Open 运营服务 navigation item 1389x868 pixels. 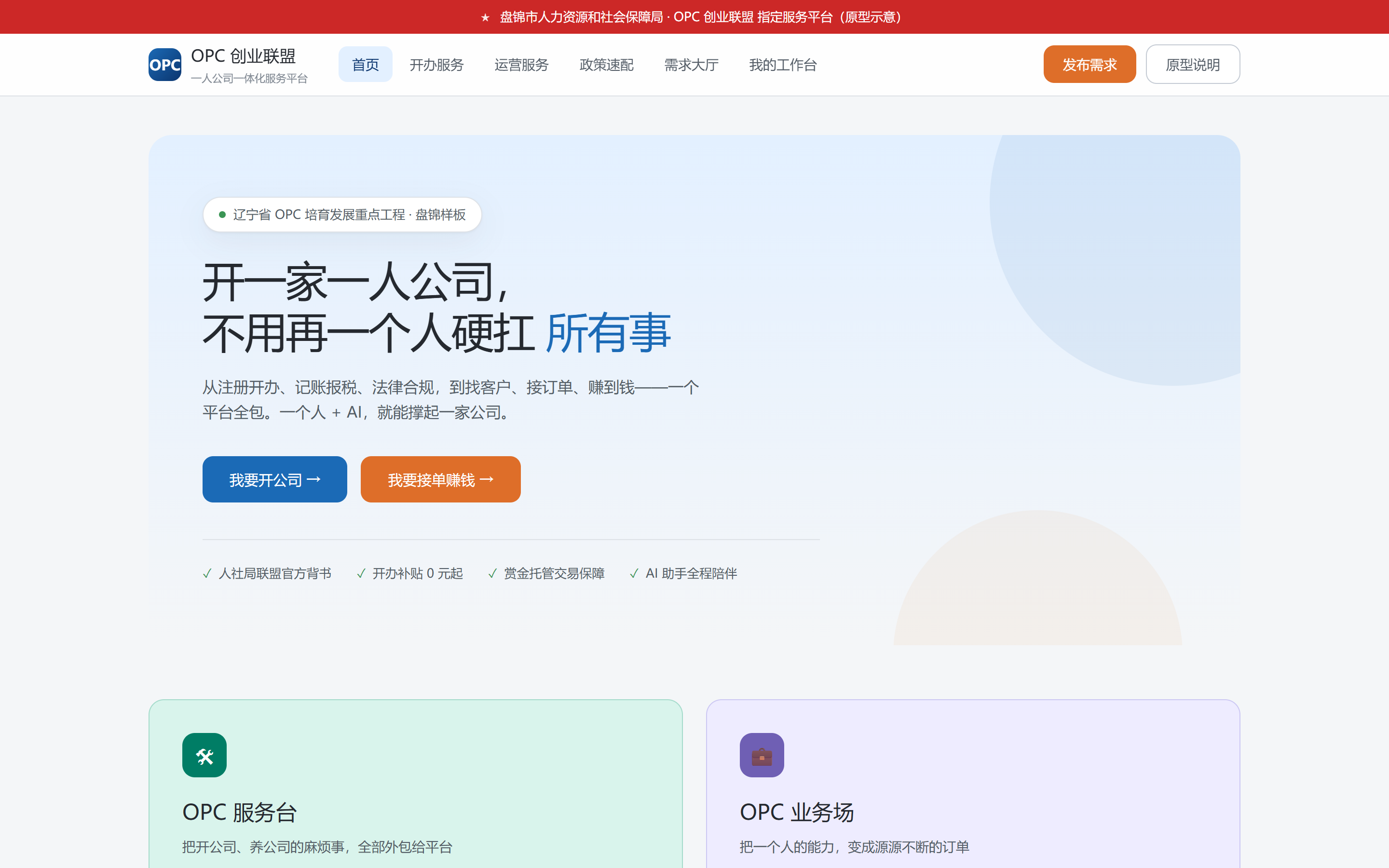(x=521, y=64)
